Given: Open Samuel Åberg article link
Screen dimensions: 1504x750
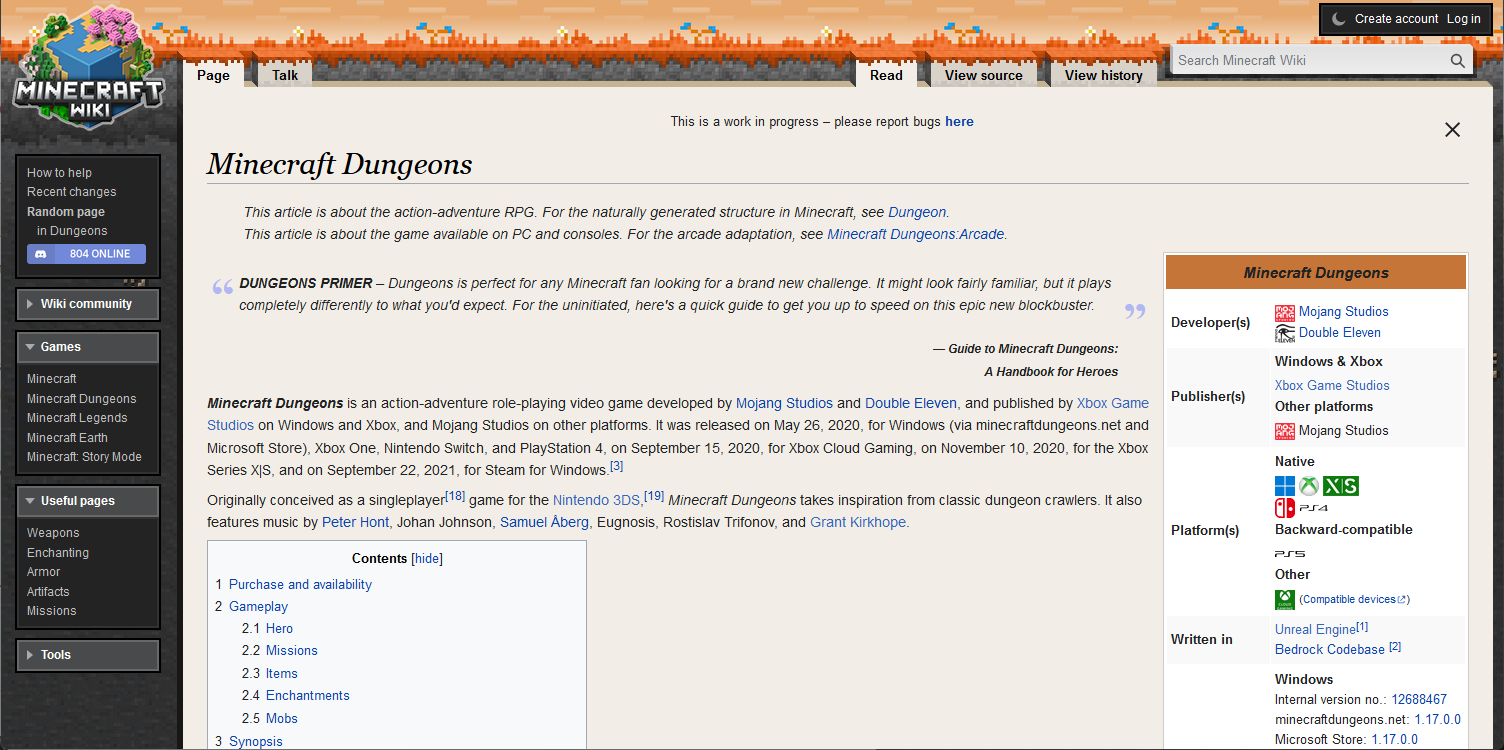Looking at the screenshot, I should pos(545,523).
